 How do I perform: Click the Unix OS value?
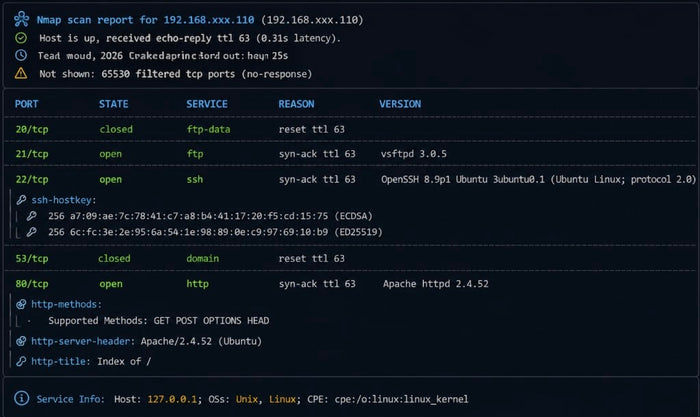coord(248,399)
